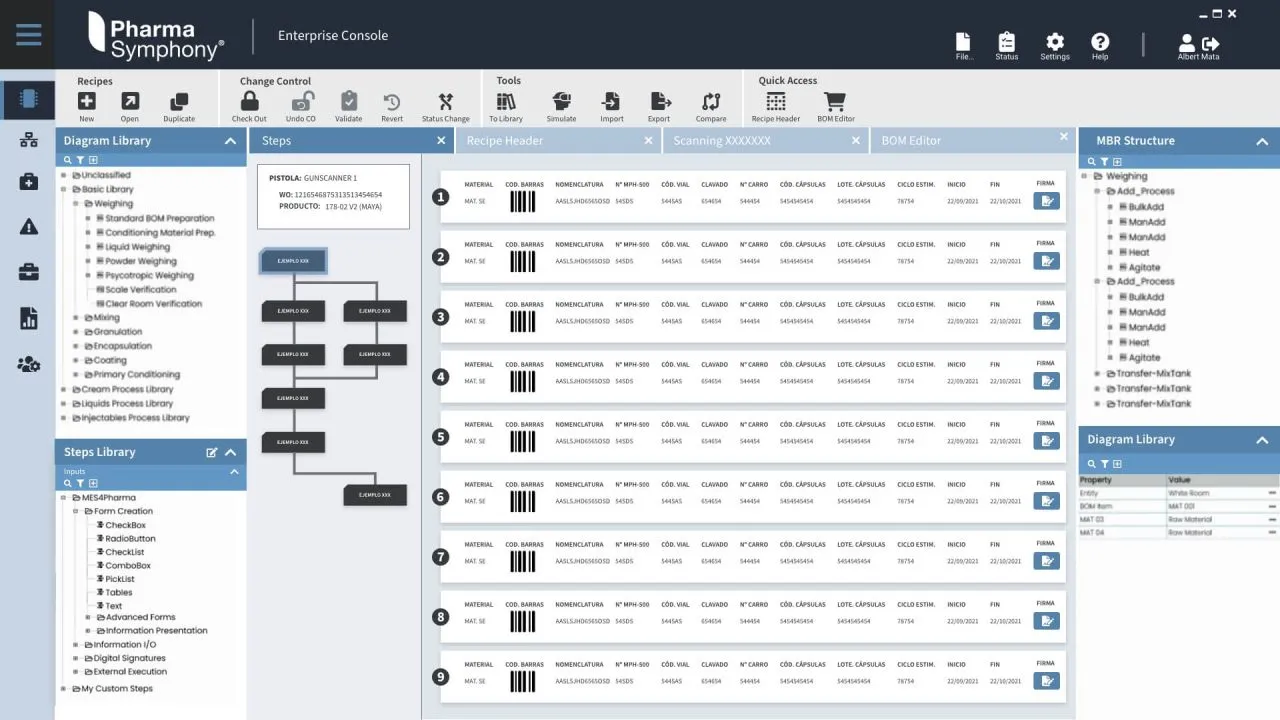Collapse the Steps Library panel chevron
This screenshot has width=1280, height=720.
click(230, 452)
